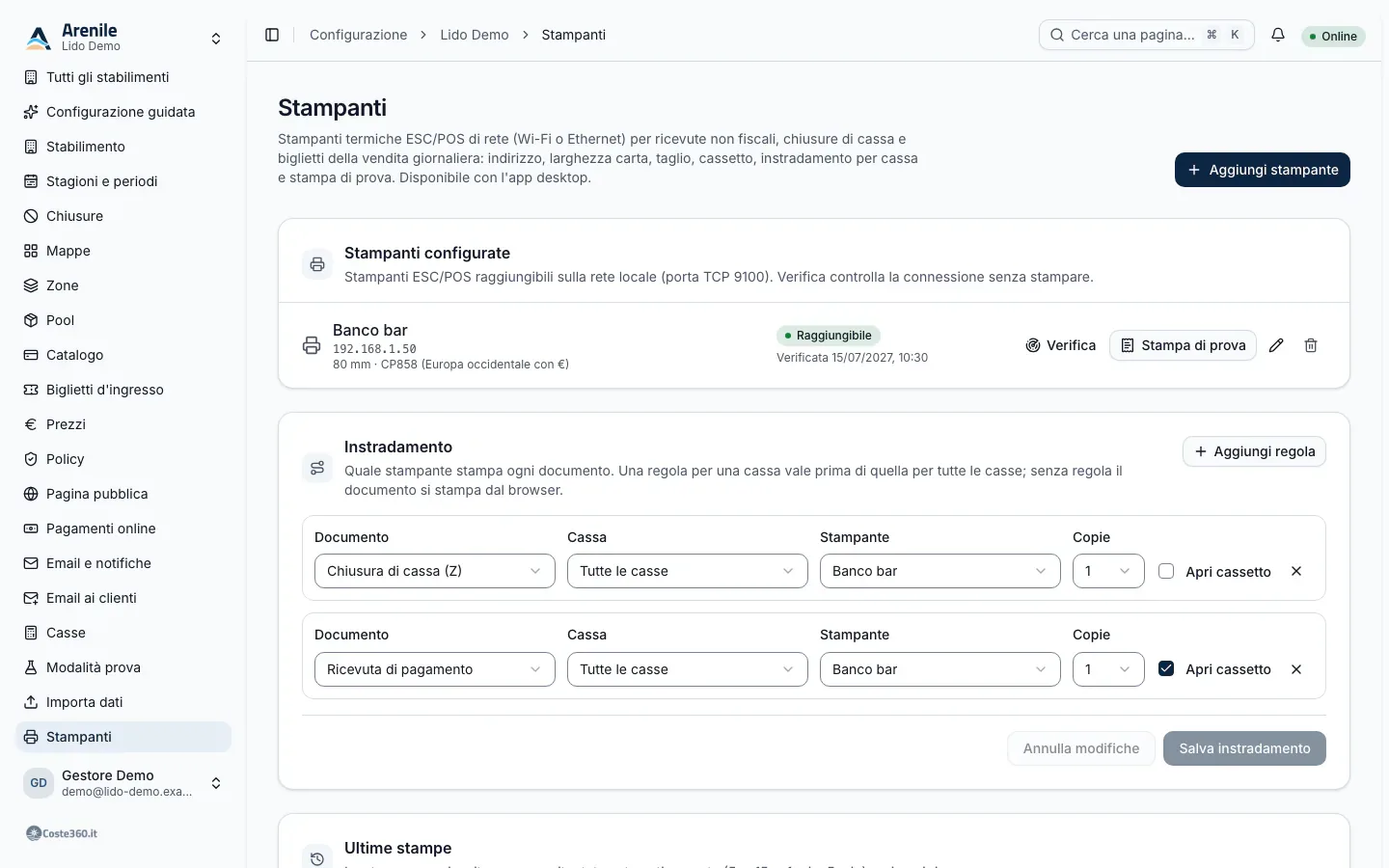The image size is (1389, 868).
Task: Click Salva instradamento button
Action: [x=1244, y=748]
